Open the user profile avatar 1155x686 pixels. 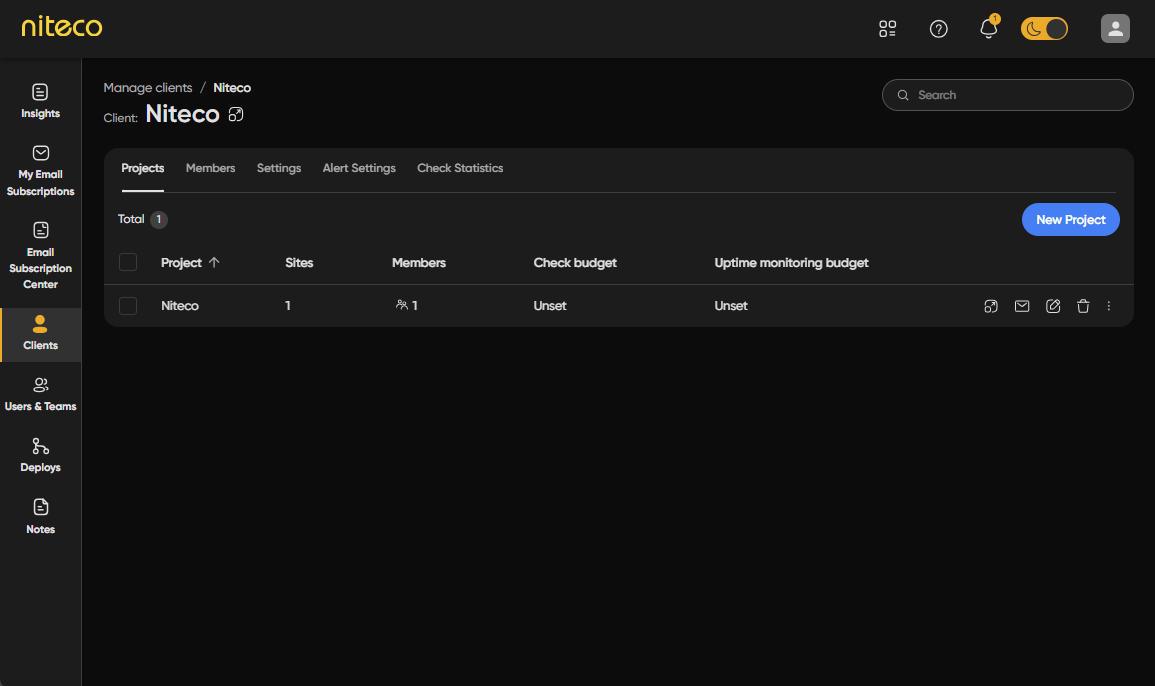[x=1115, y=29]
